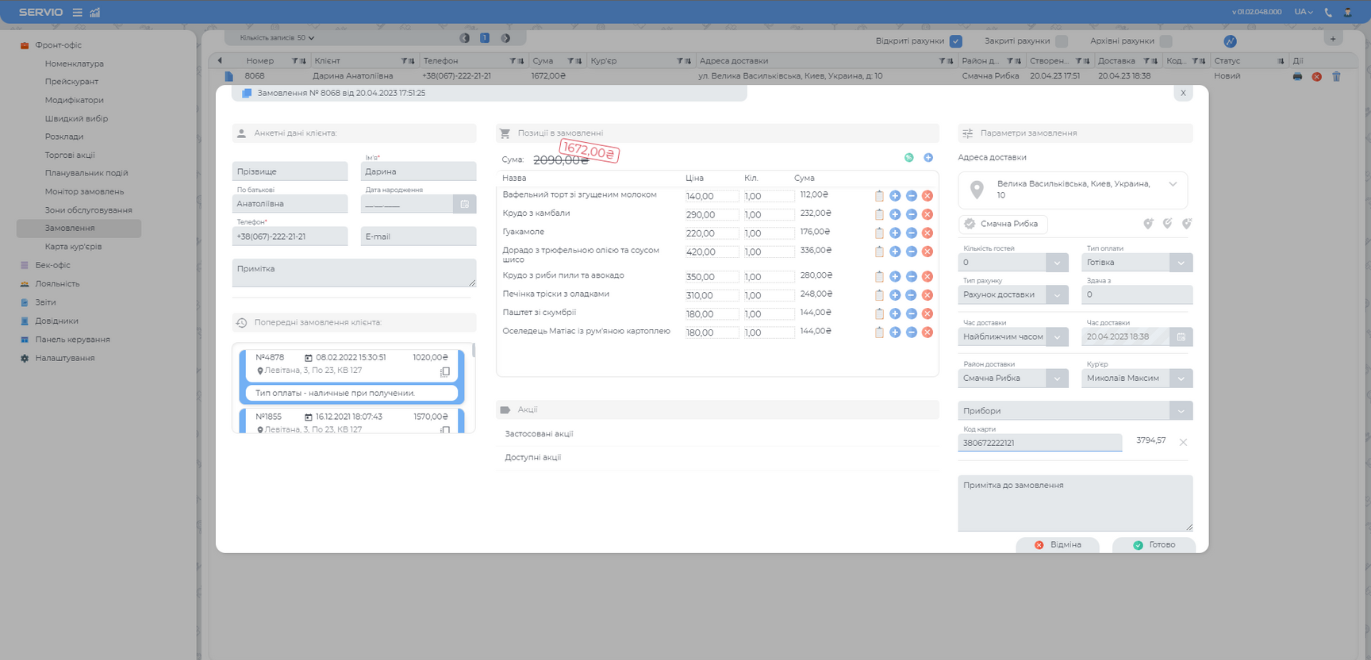Screen dimensions: 1371x660
Task: Click the blue refresh icon above the orders table
Action: coord(1230,42)
